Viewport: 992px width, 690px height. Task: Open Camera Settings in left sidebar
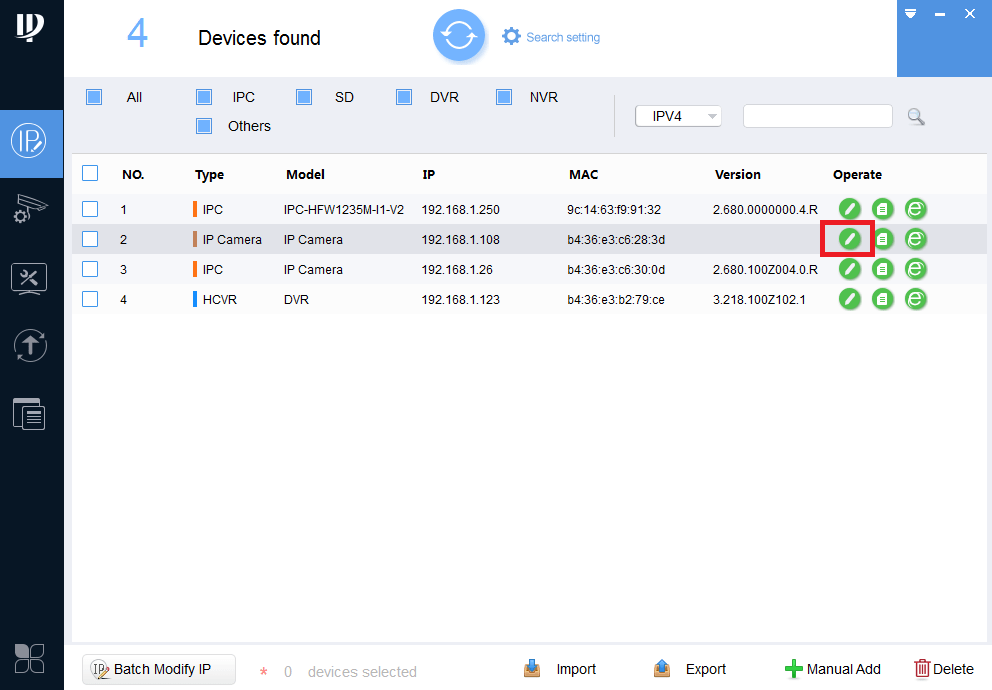[x=30, y=211]
